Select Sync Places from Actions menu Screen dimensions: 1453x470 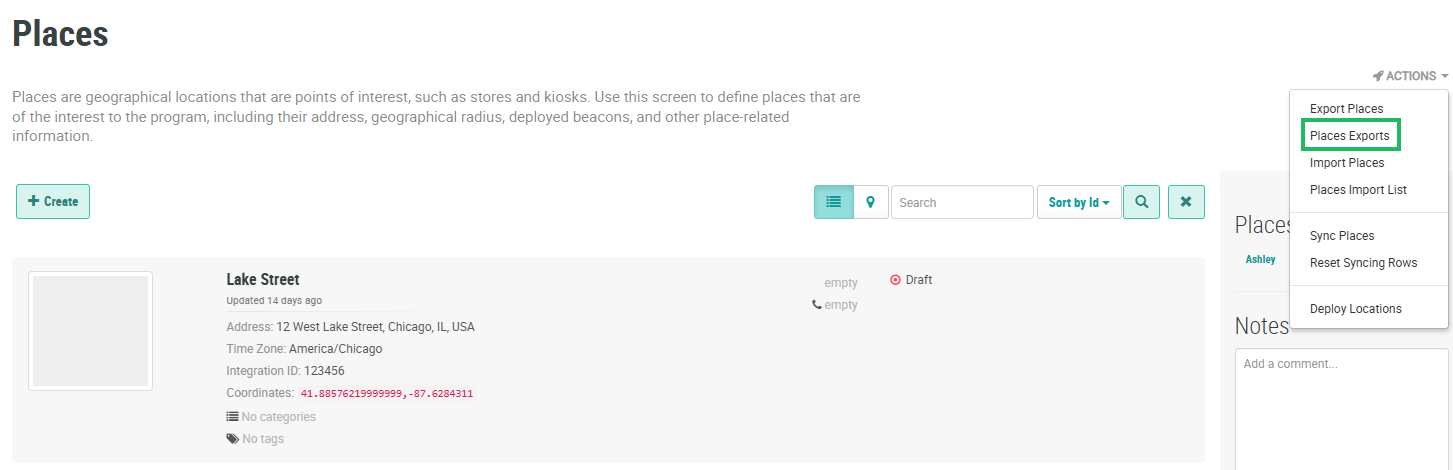tap(1342, 236)
